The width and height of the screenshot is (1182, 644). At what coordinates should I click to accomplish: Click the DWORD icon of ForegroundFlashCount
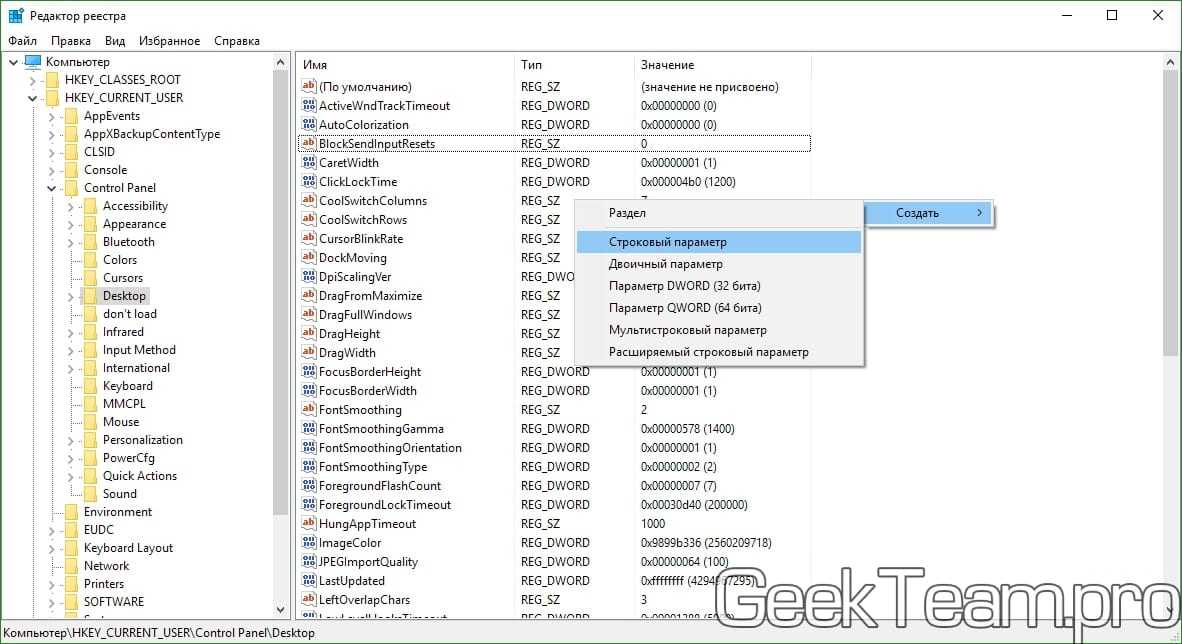(308, 486)
